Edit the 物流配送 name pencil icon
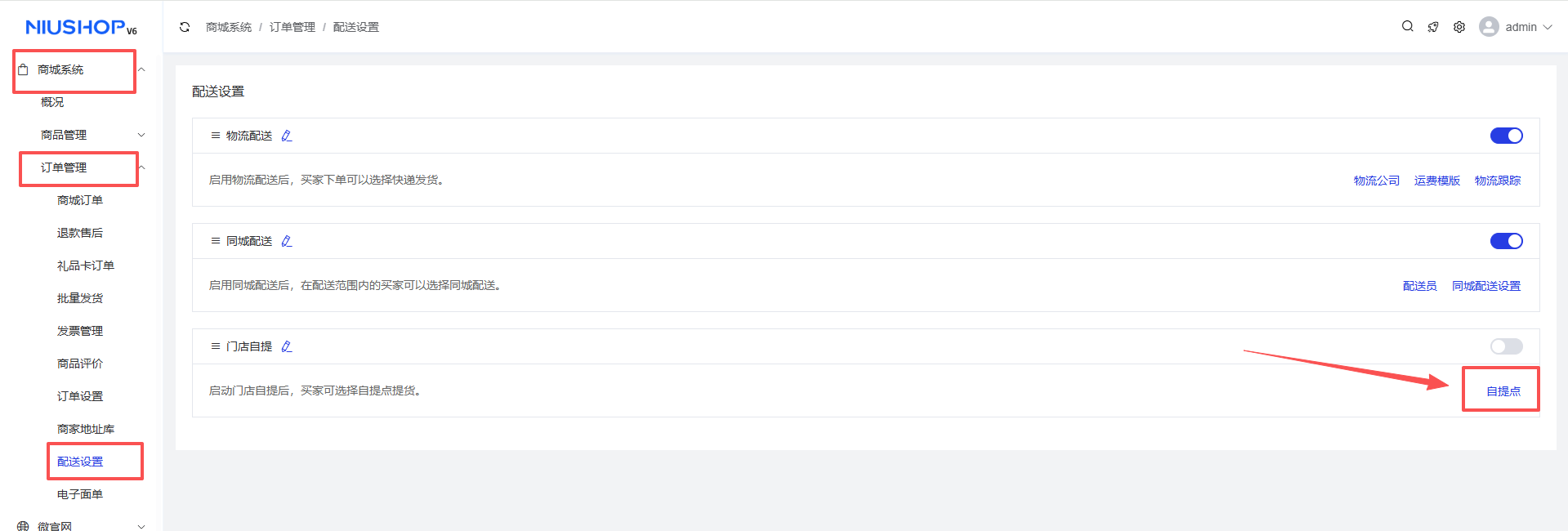Viewport: 1568px width, 531px height. [287, 136]
